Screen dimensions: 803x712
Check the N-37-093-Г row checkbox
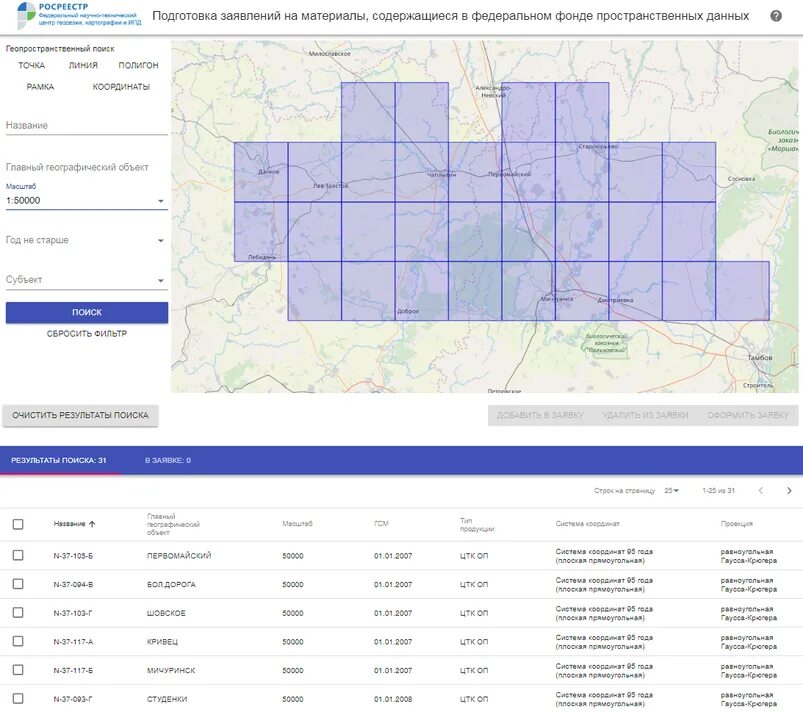(18, 699)
